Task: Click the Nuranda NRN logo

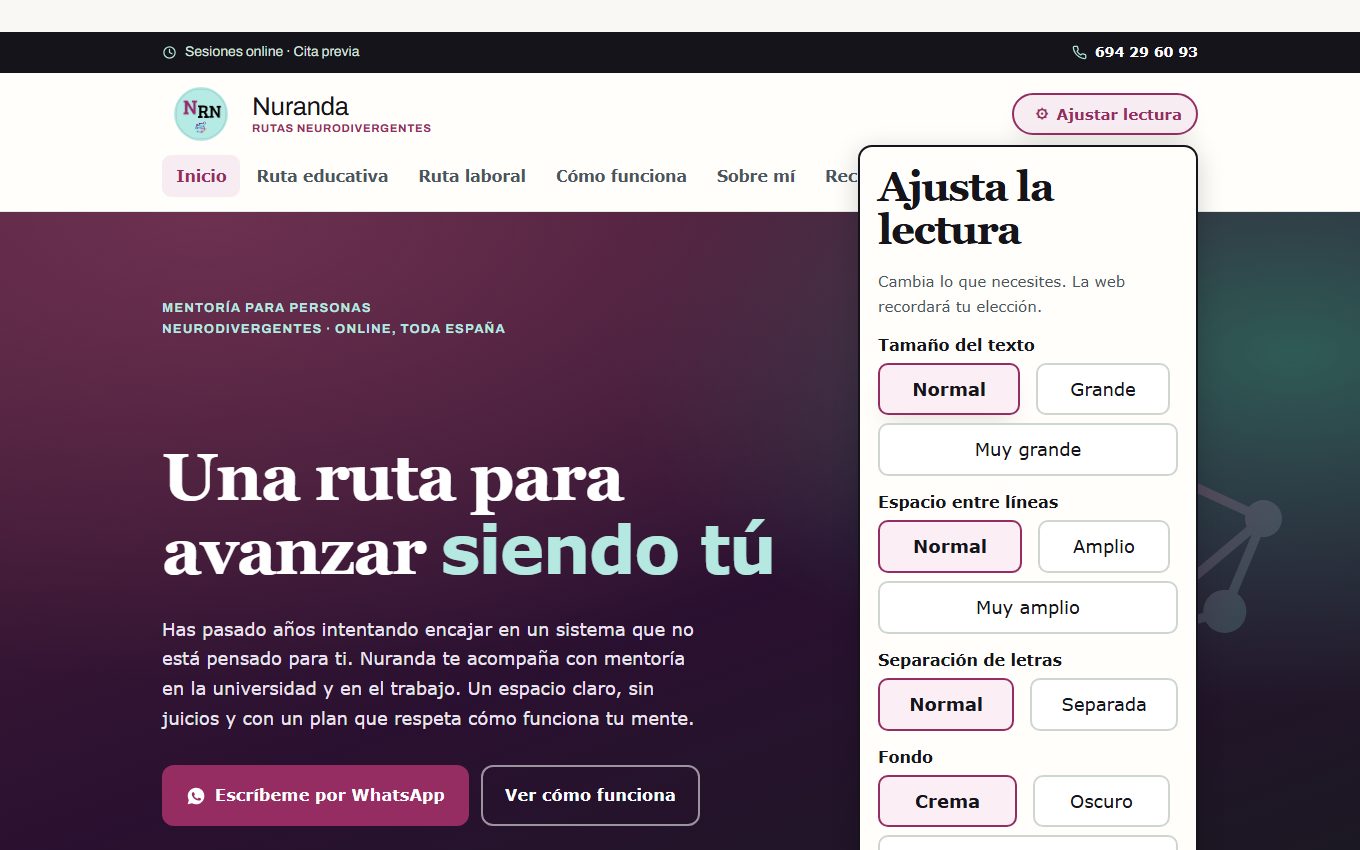Action: 201,114
